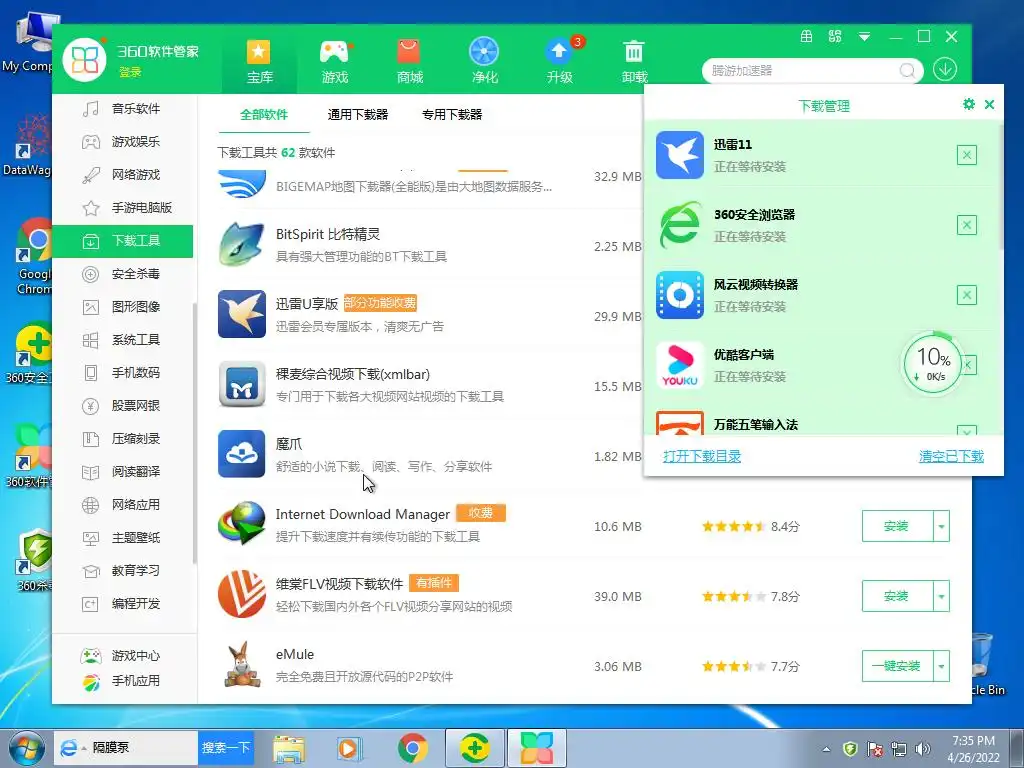The height and width of the screenshot is (768, 1024).
Task: Expand install options for Internet Download Manager
Action: tap(941, 526)
